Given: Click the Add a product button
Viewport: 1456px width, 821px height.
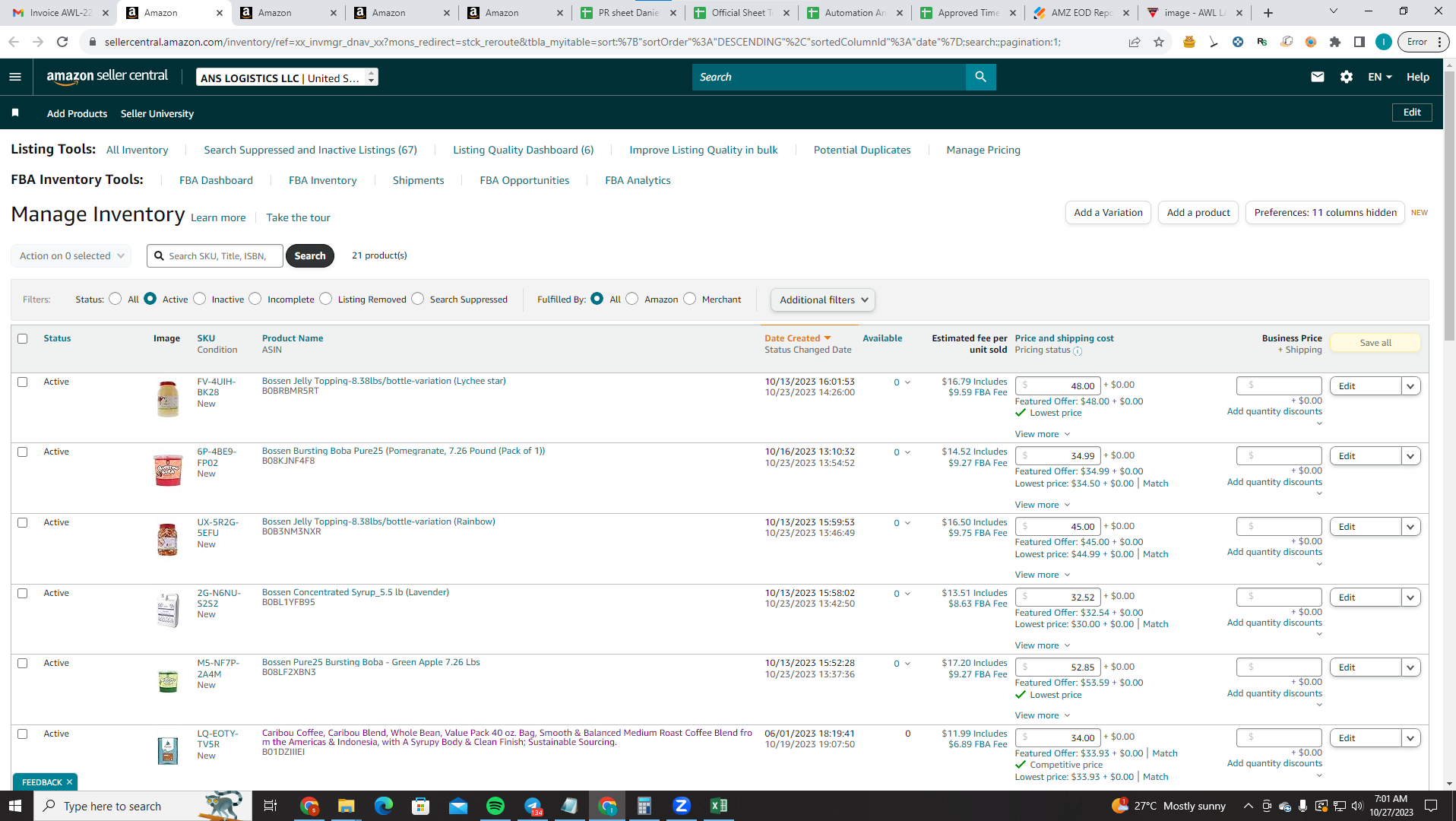Looking at the screenshot, I should (1198, 213).
